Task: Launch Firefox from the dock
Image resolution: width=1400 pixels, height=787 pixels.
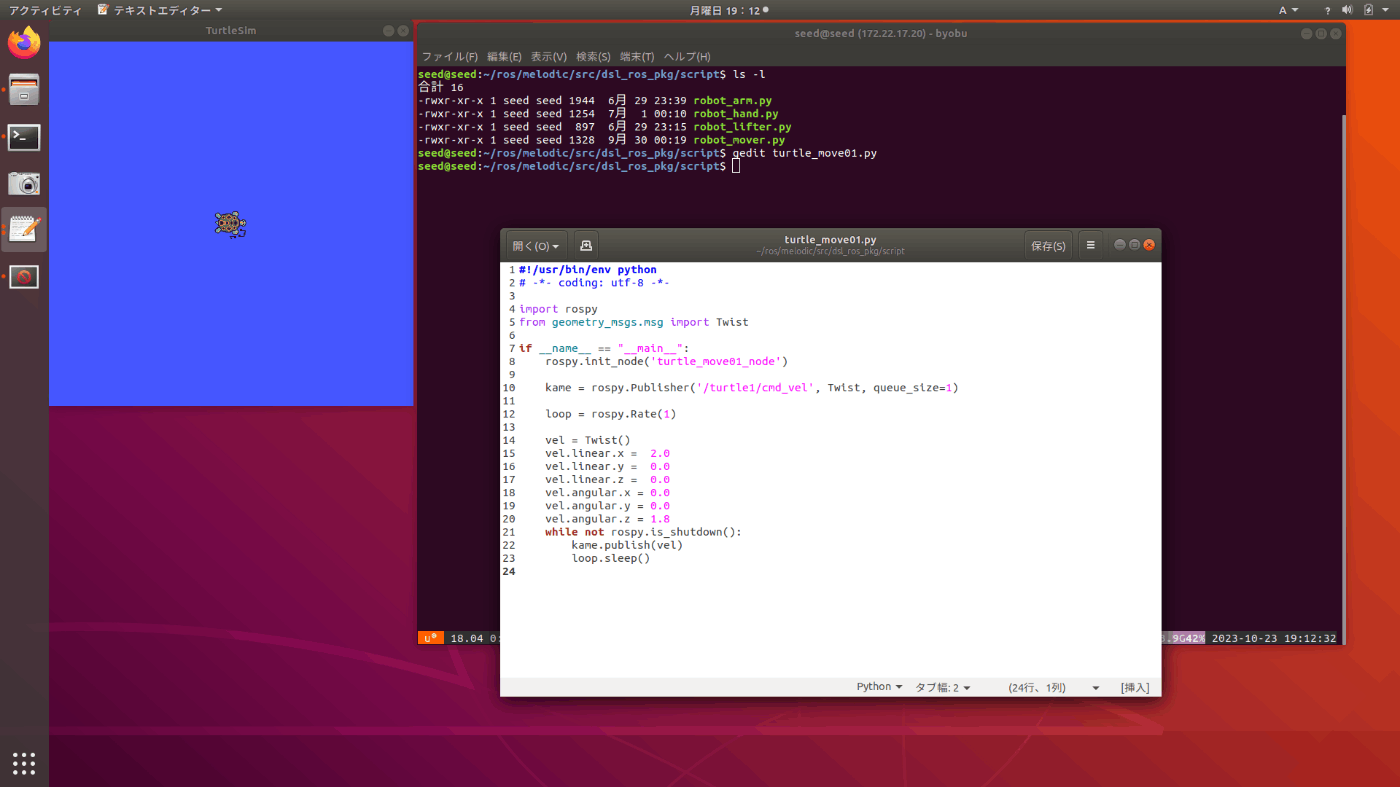Action: (x=24, y=43)
